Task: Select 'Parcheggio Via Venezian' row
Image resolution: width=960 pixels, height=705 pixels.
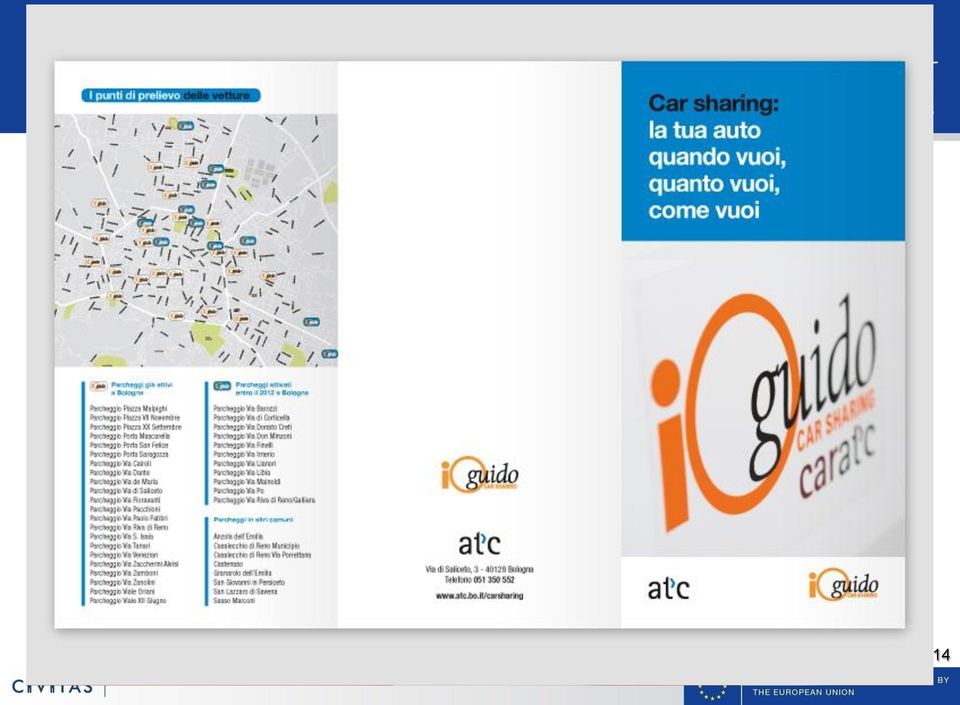Action: (x=124, y=554)
